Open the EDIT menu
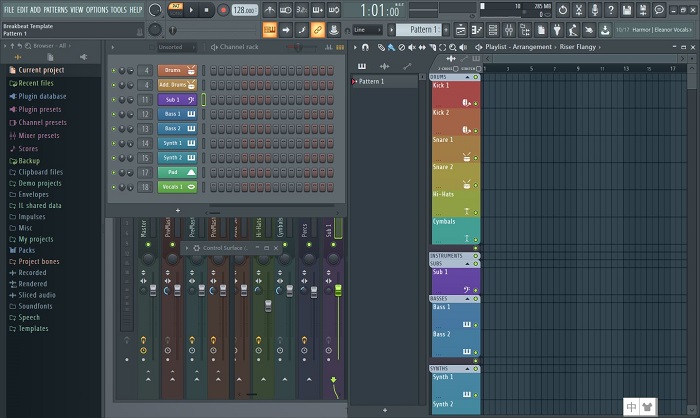Screen dimensions: 700x418 click(22, 9)
